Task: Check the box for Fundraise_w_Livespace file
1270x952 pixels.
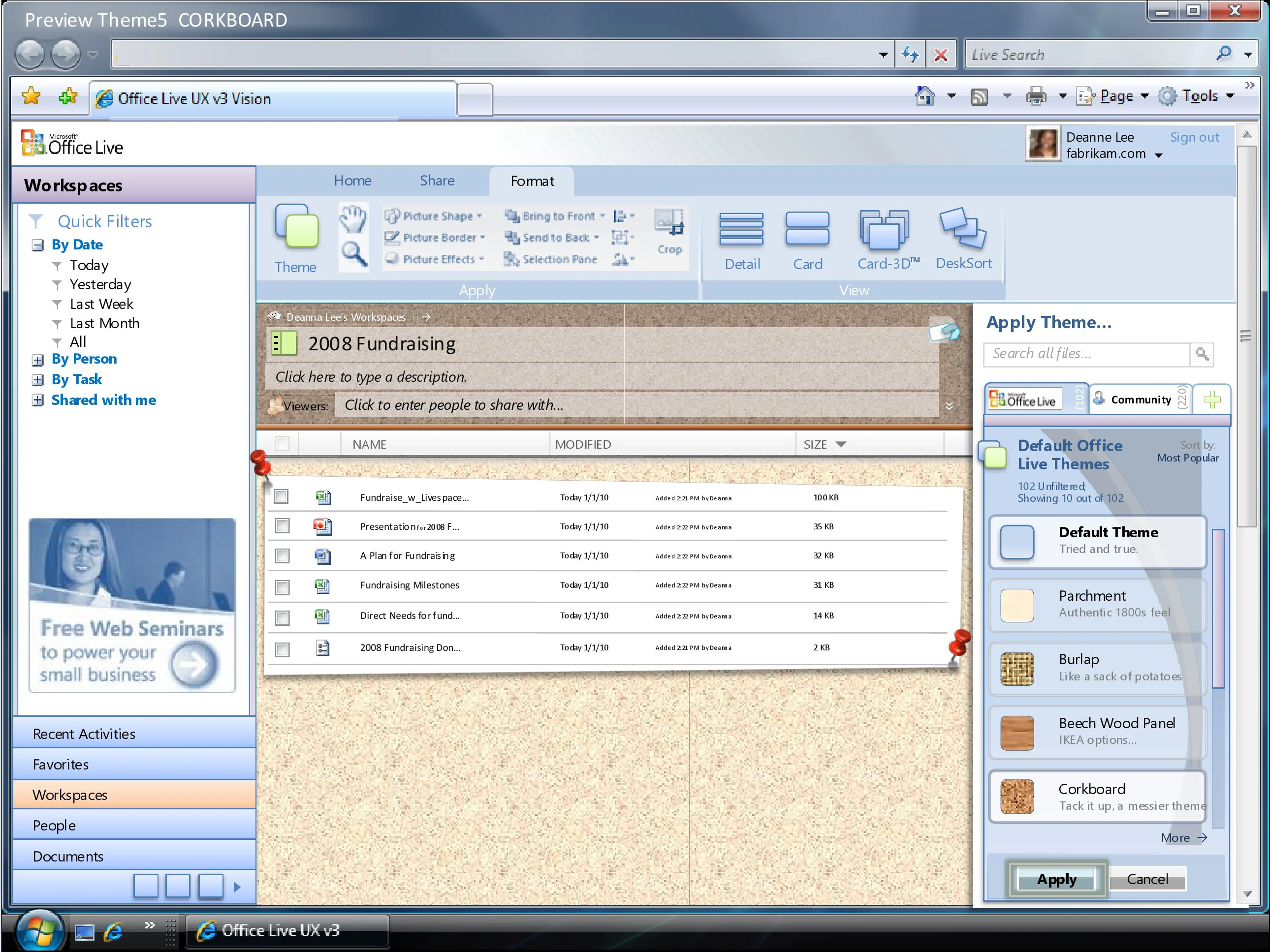Action: (282, 496)
